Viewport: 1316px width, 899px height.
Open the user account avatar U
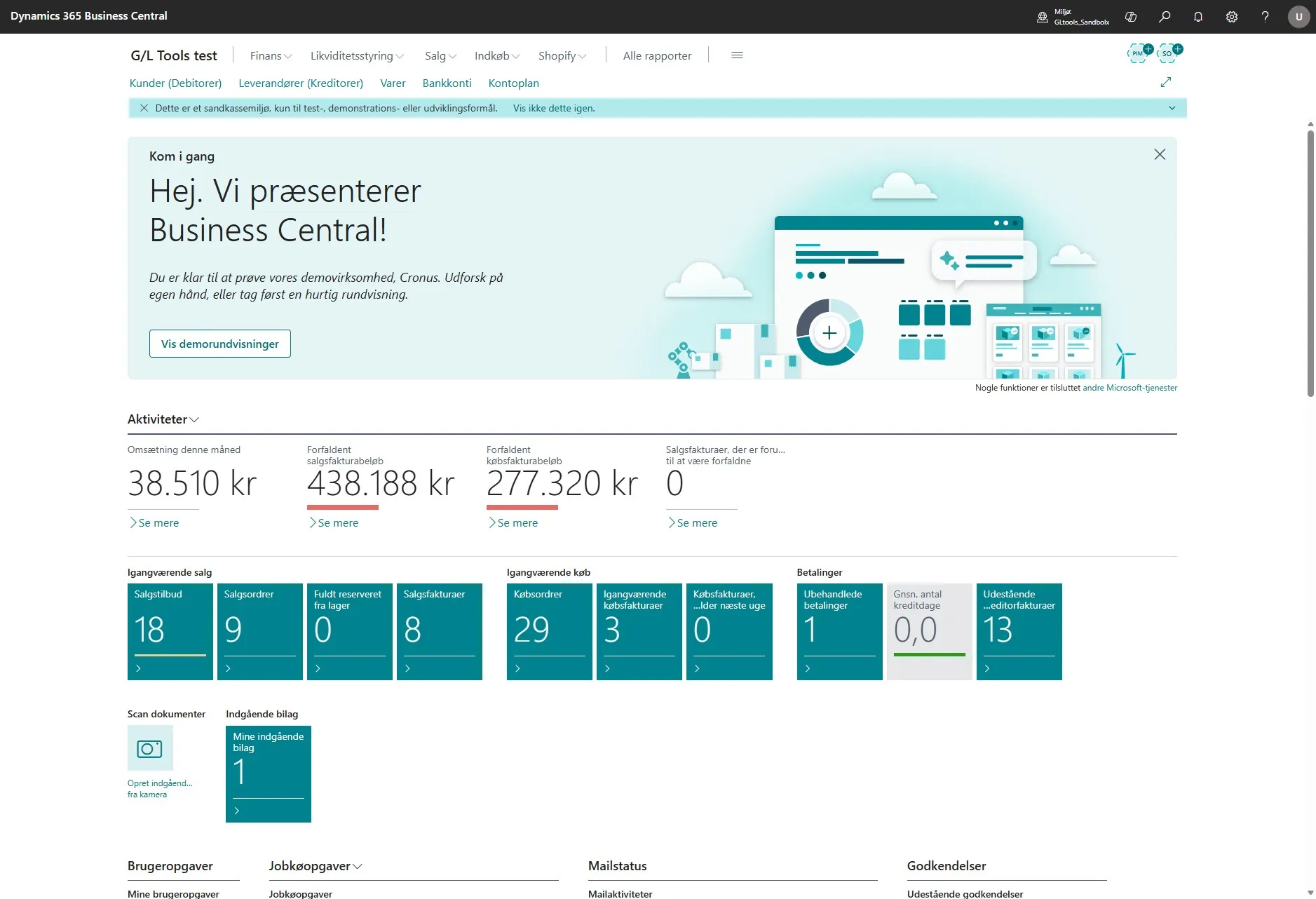1299,17
